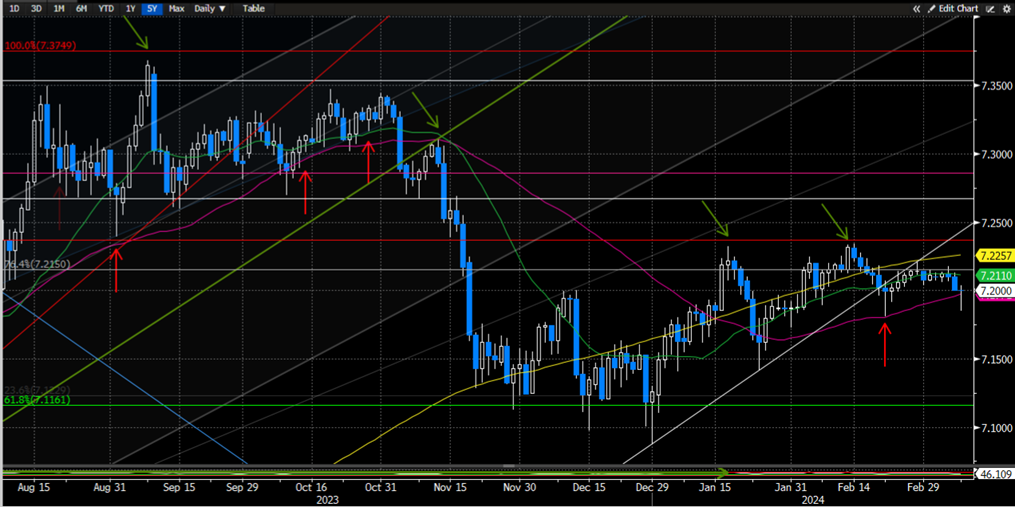Select the 3D time range
The width and height of the screenshot is (1015, 507).
(37, 8)
